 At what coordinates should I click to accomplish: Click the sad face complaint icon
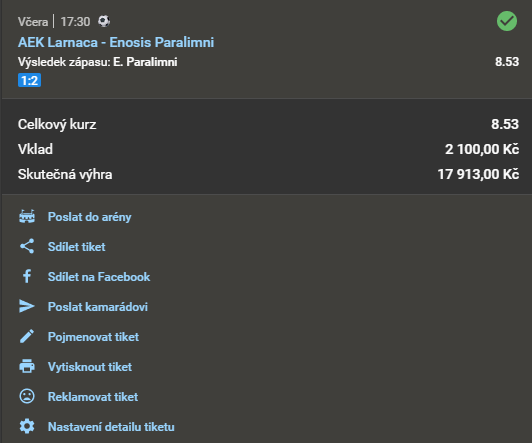tap(27, 396)
